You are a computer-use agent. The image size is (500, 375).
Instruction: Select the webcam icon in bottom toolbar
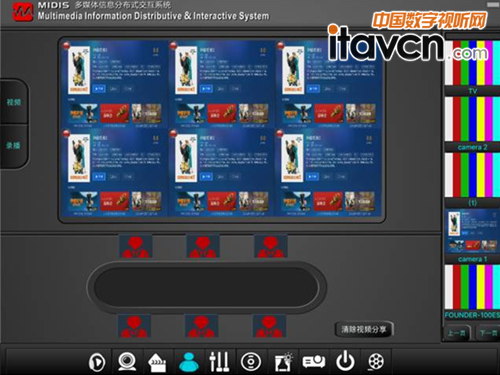pyautogui.click(x=127, y=361)
